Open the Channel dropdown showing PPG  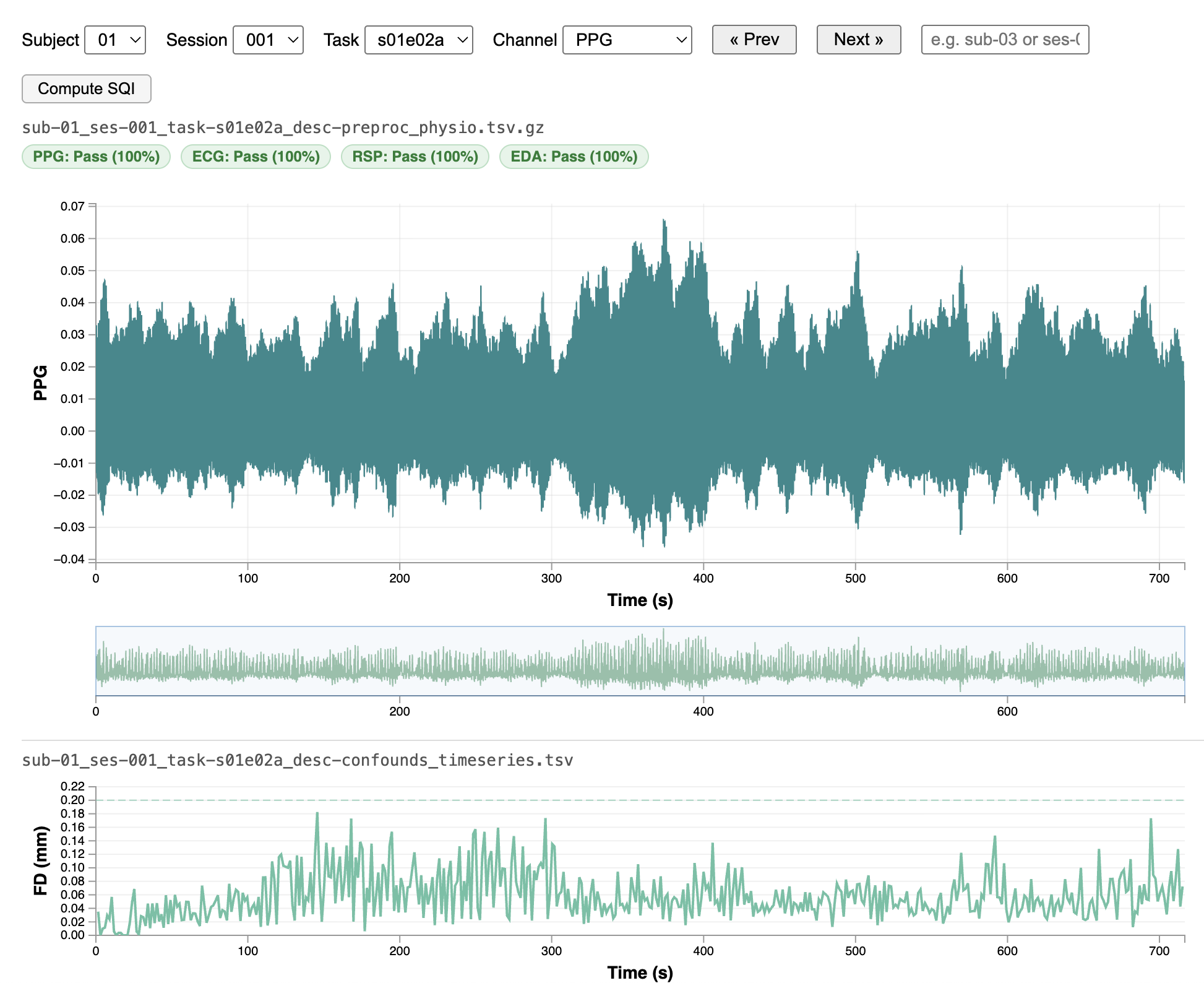pos(627,40)
